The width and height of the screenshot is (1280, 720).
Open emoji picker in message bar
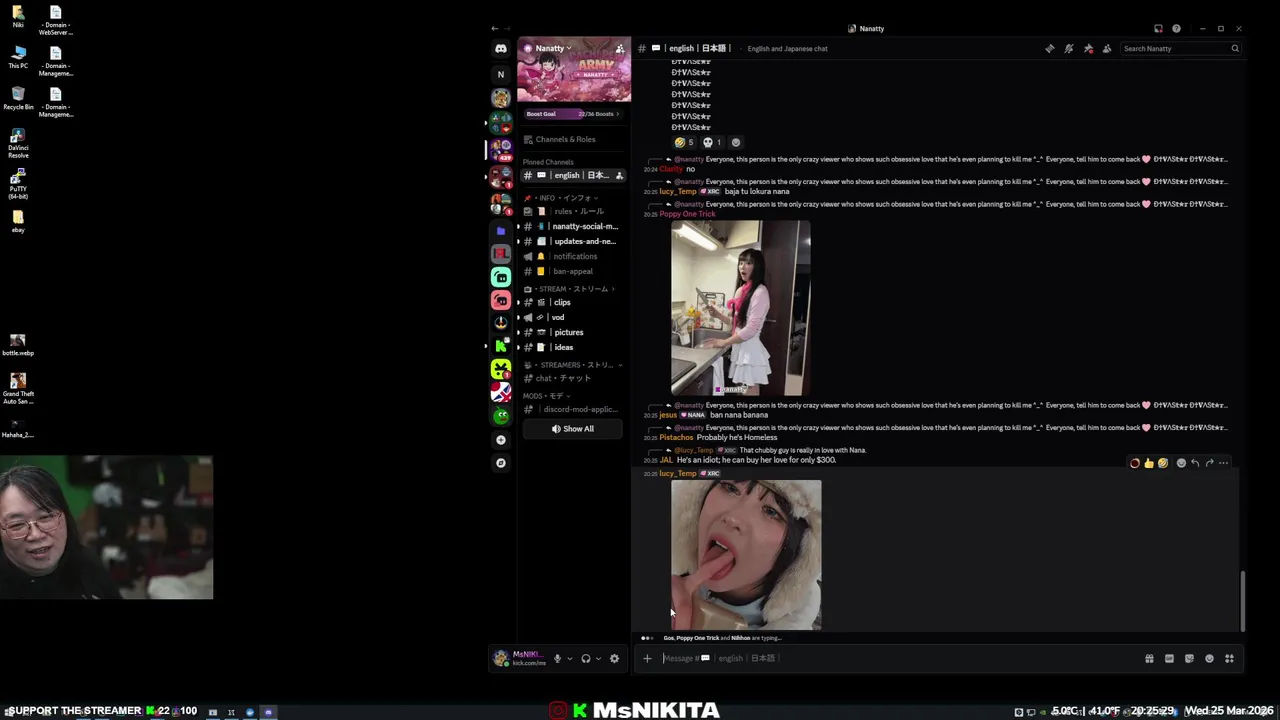click(1209, 658)
